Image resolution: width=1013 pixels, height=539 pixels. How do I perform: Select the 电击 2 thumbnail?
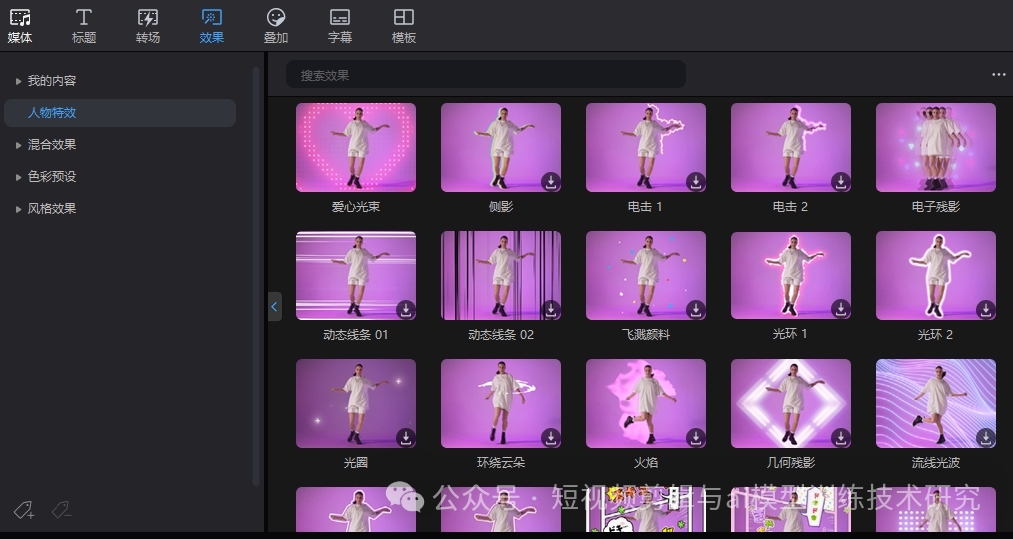(791, 147)
